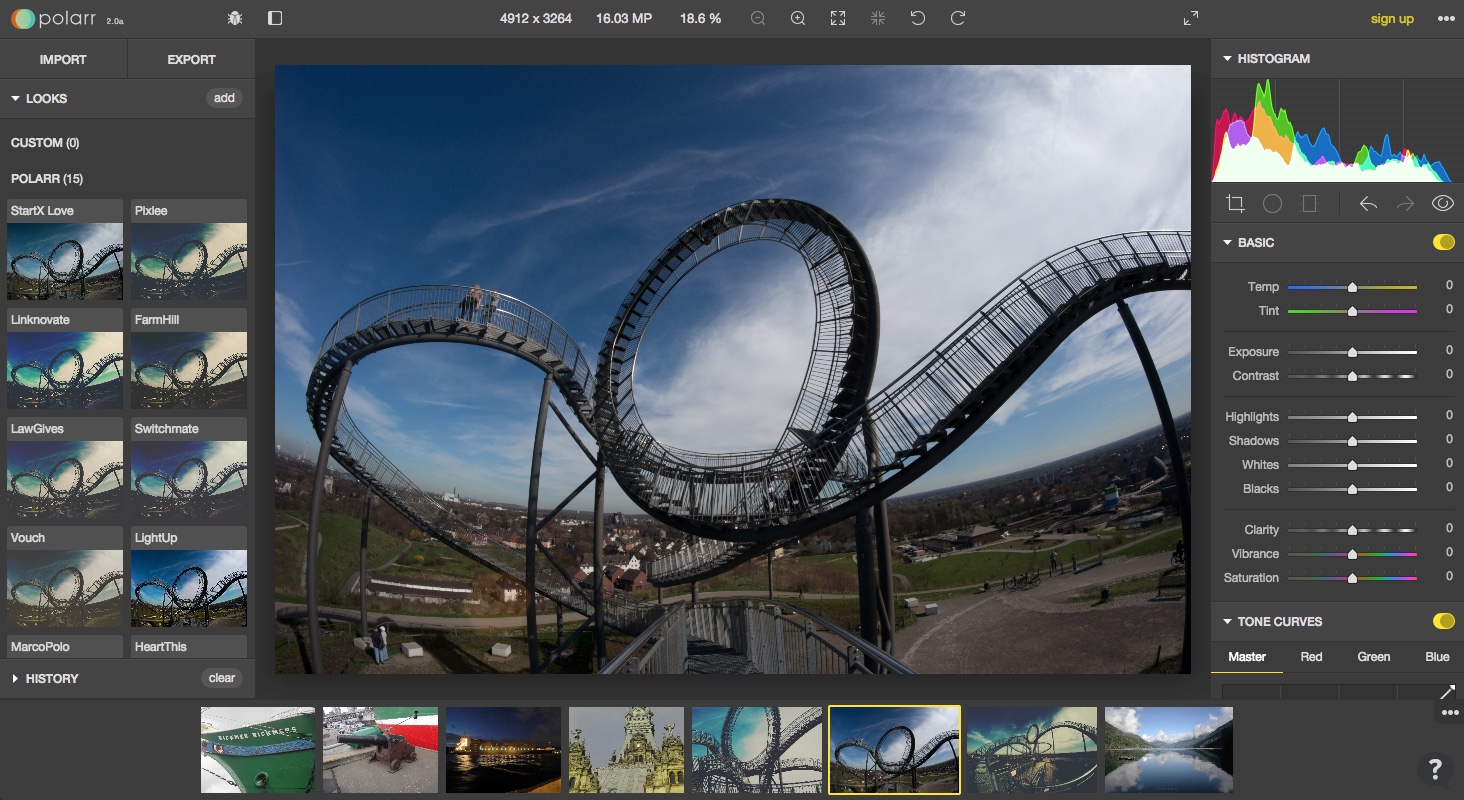Click the sign up link
1464x800 pixels.
pos(1392,19)
